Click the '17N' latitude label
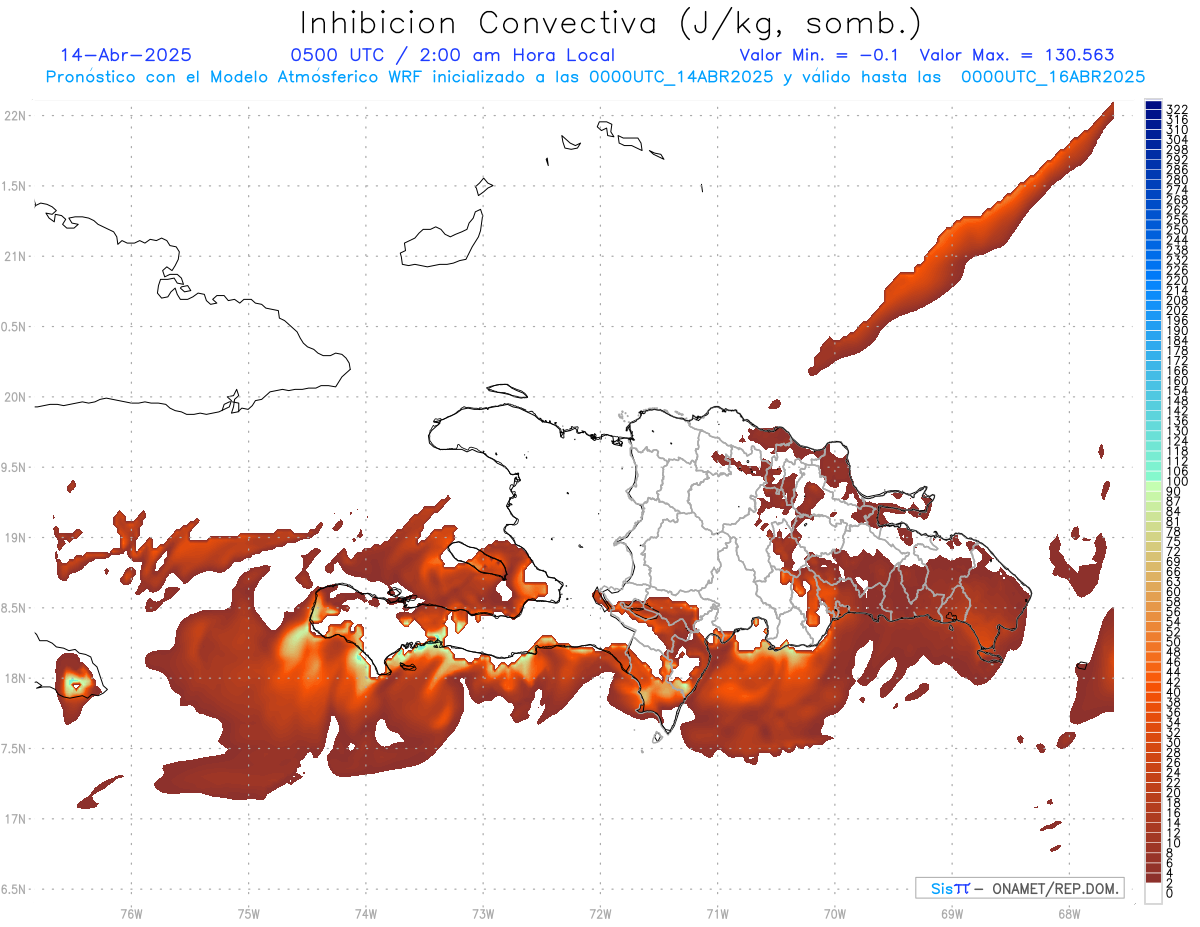The width and height of the screenshot is (1200, 927). tap(15, 819)
